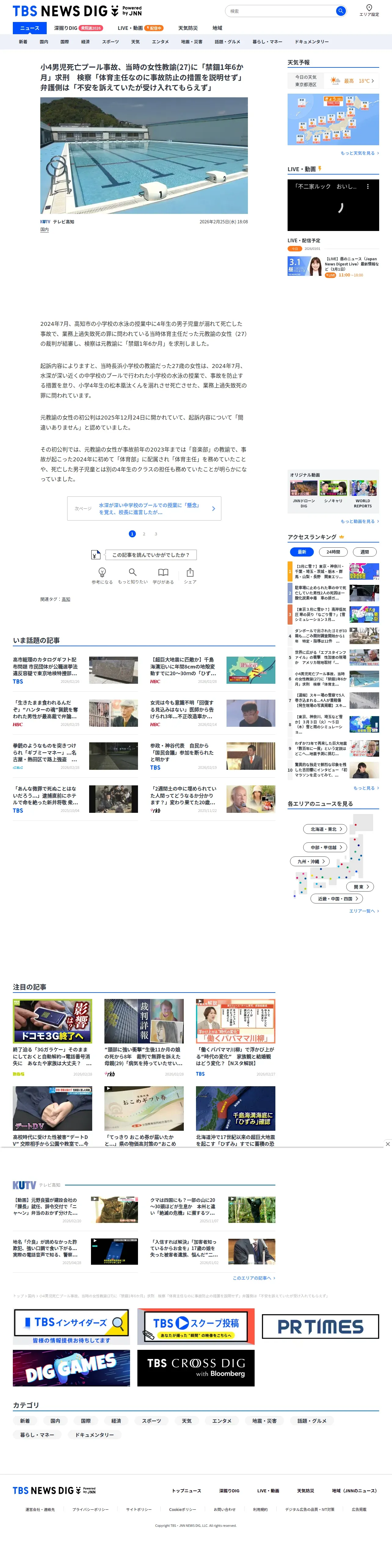Open the エリア設定 location pin icon
The height and width of the screenshot is (1568, 392).
coord(369,8)
